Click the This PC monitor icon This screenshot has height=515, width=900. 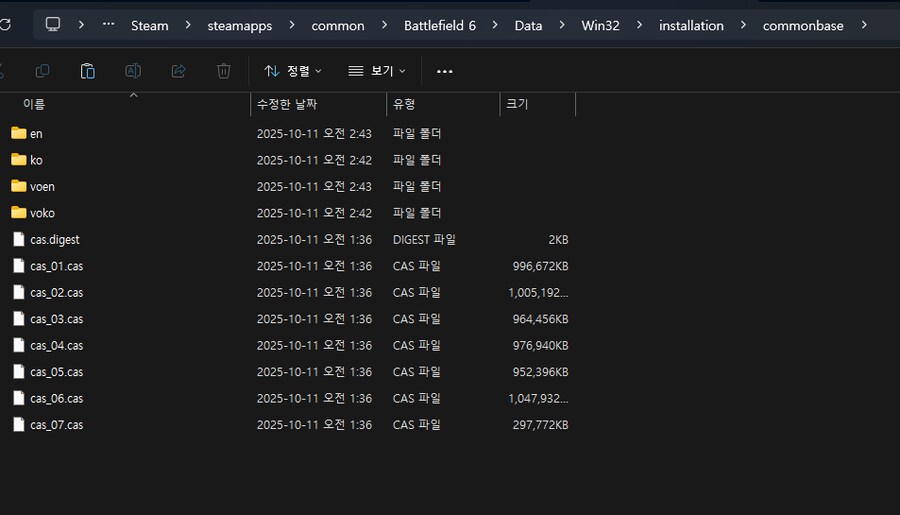[x=53, y=25]
